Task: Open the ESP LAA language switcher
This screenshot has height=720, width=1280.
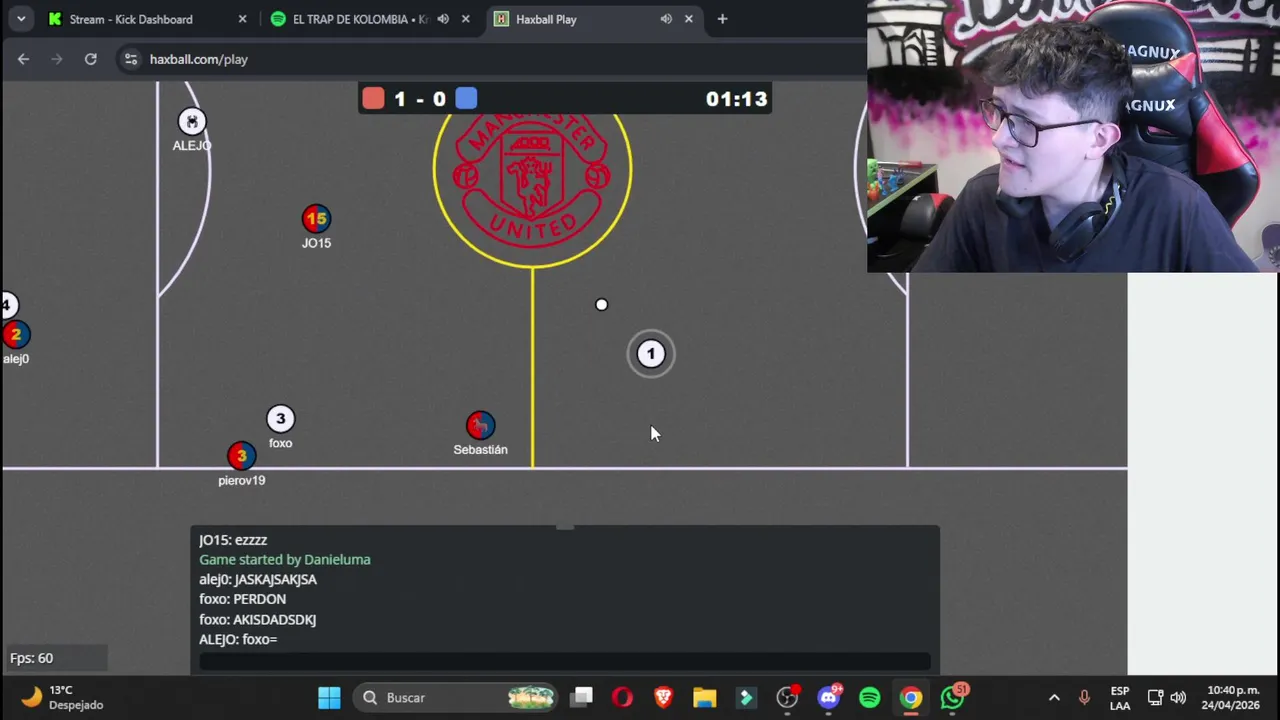Action: [1120, 698]
